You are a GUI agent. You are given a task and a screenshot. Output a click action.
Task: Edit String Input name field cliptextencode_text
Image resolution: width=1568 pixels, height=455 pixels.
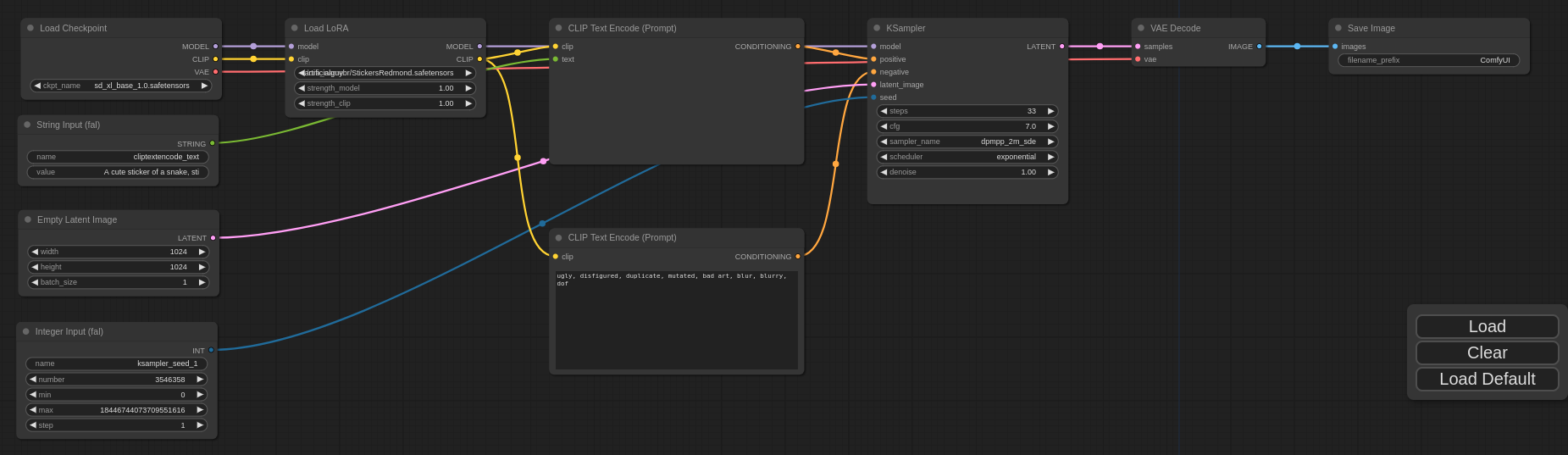[x=118, y=157]
